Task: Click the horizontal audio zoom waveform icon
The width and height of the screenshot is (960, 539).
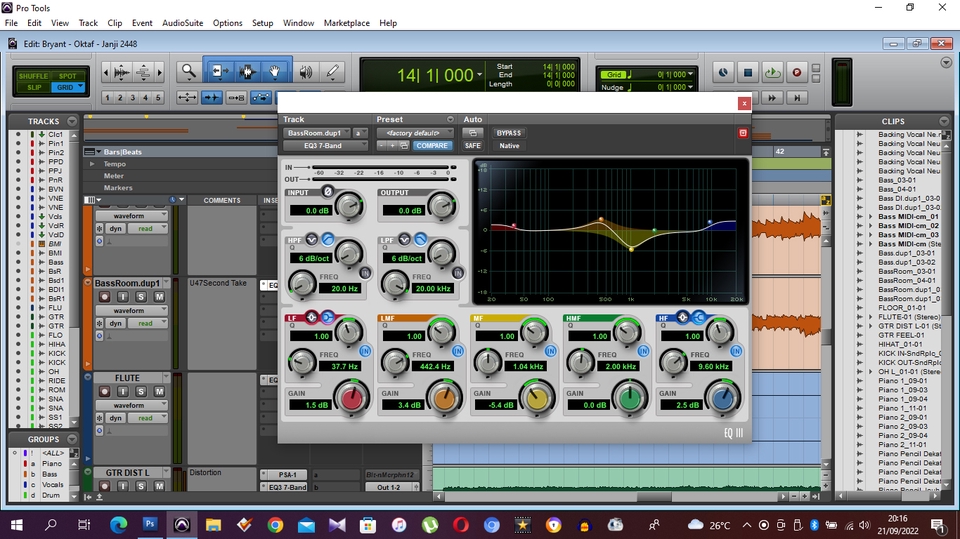Action: (x=122, y=72)
